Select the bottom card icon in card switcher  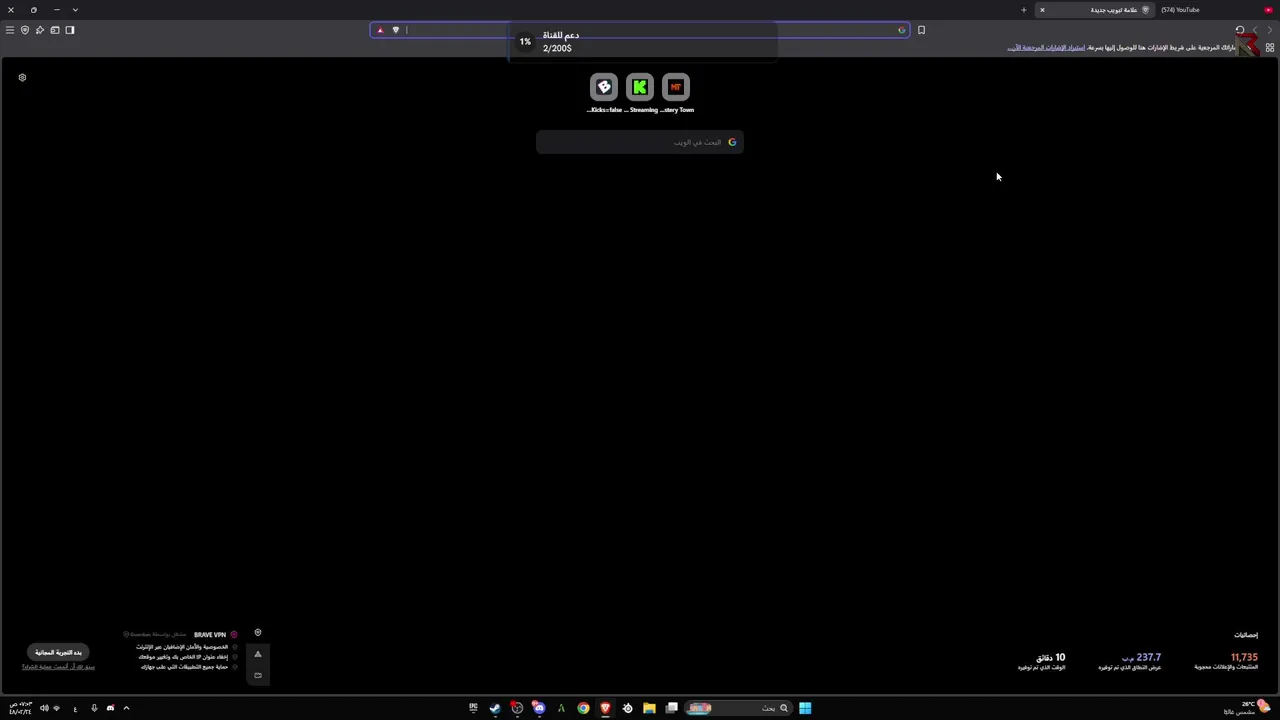(258, 675)
